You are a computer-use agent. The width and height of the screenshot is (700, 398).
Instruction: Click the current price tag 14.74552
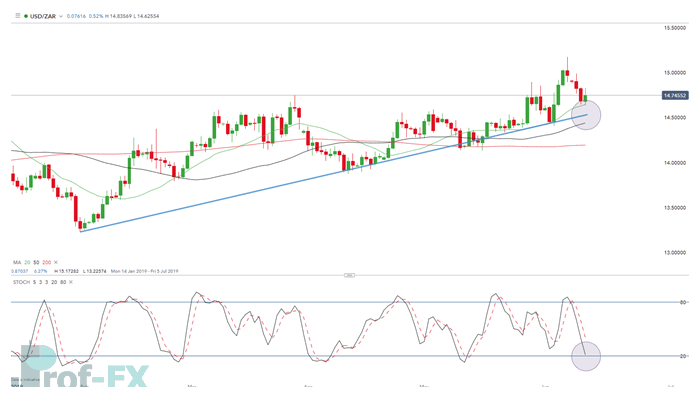(675, 95)
